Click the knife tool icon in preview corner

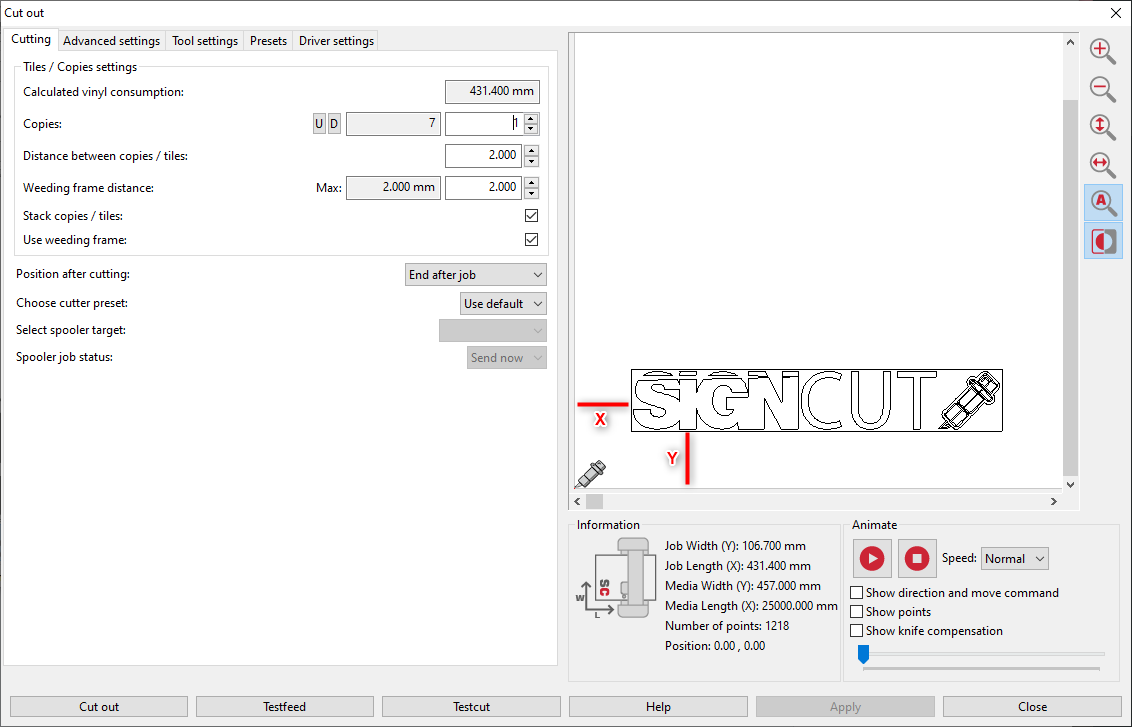coord(591,474)
